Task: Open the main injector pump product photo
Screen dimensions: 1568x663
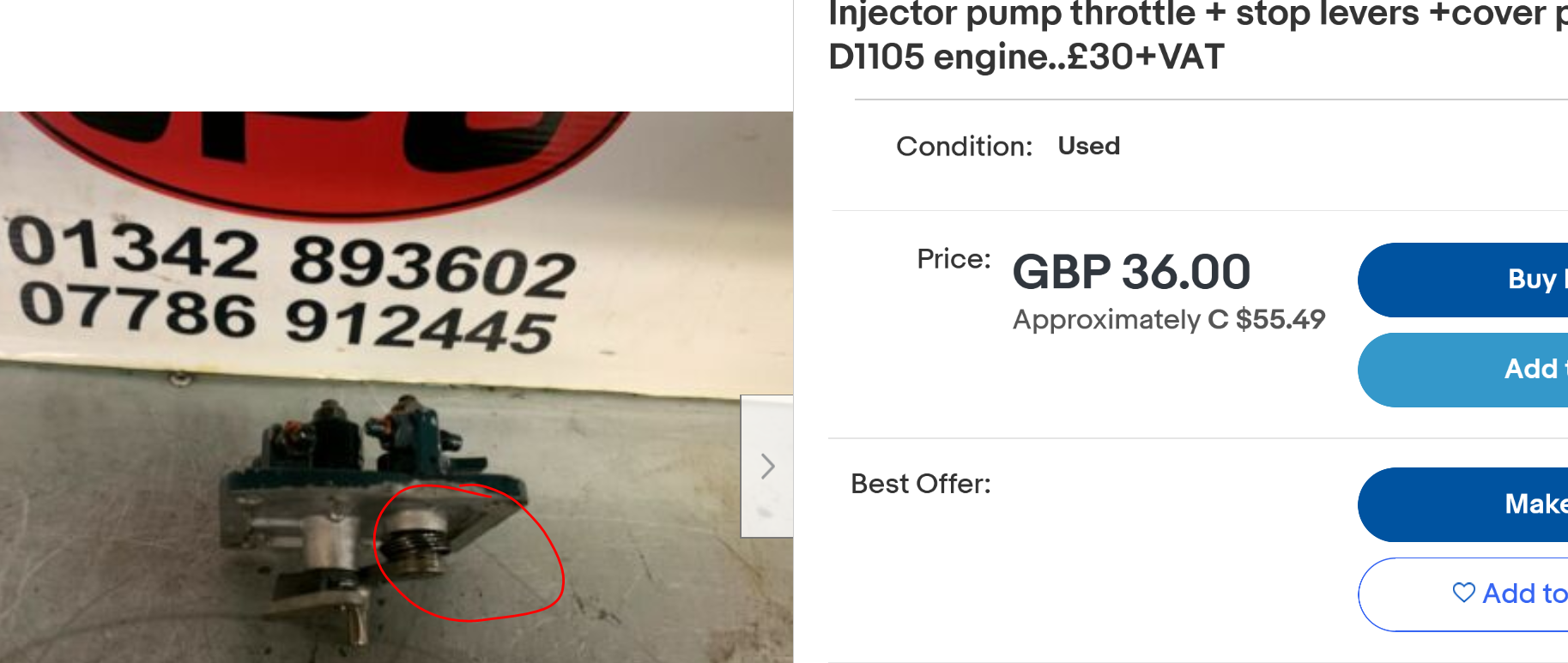Action: coord(396,387)
